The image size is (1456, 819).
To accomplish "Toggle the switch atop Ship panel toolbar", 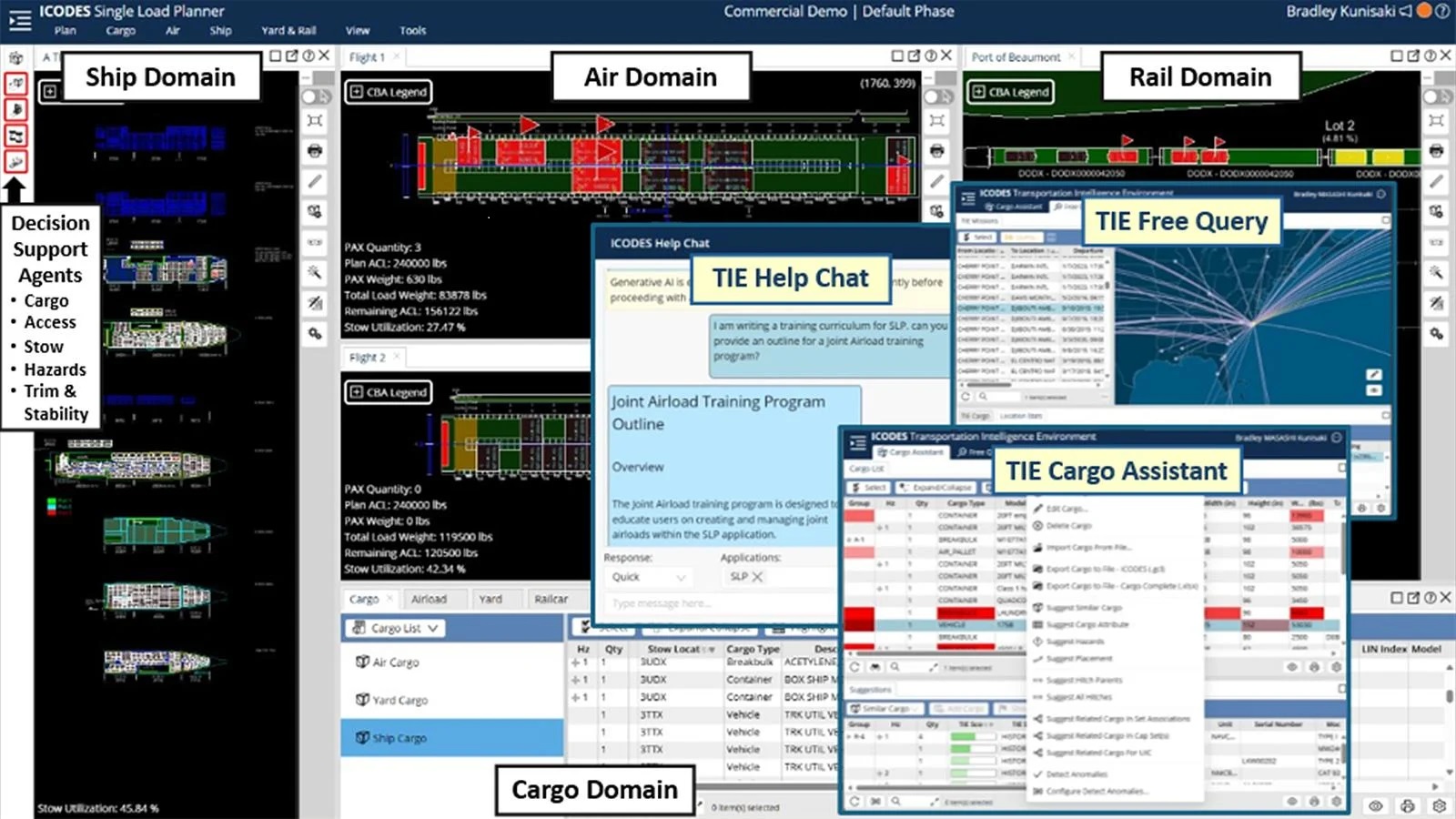I will pos(315,96).
